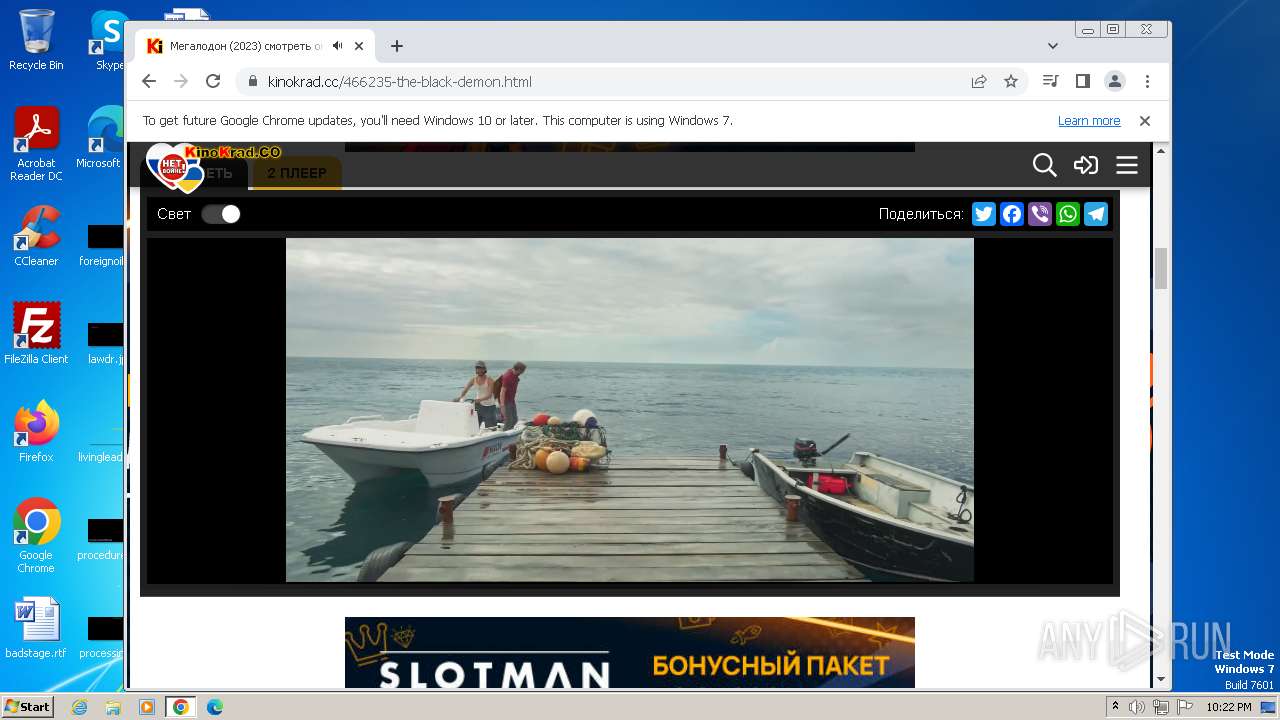Click the taskbar clock 10:22 PM
The width and height of the screenshot is (1280, 720).
[1229, 707]
